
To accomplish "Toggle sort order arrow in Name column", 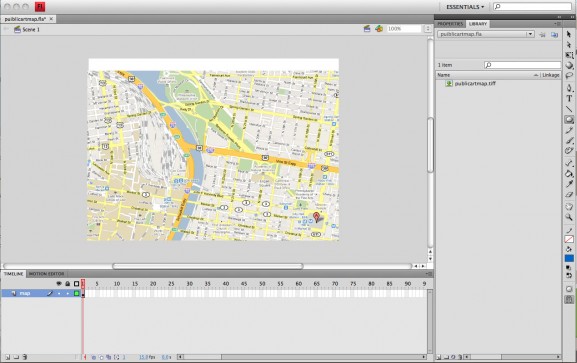I will pyautogui.click(x=535, y=75).
